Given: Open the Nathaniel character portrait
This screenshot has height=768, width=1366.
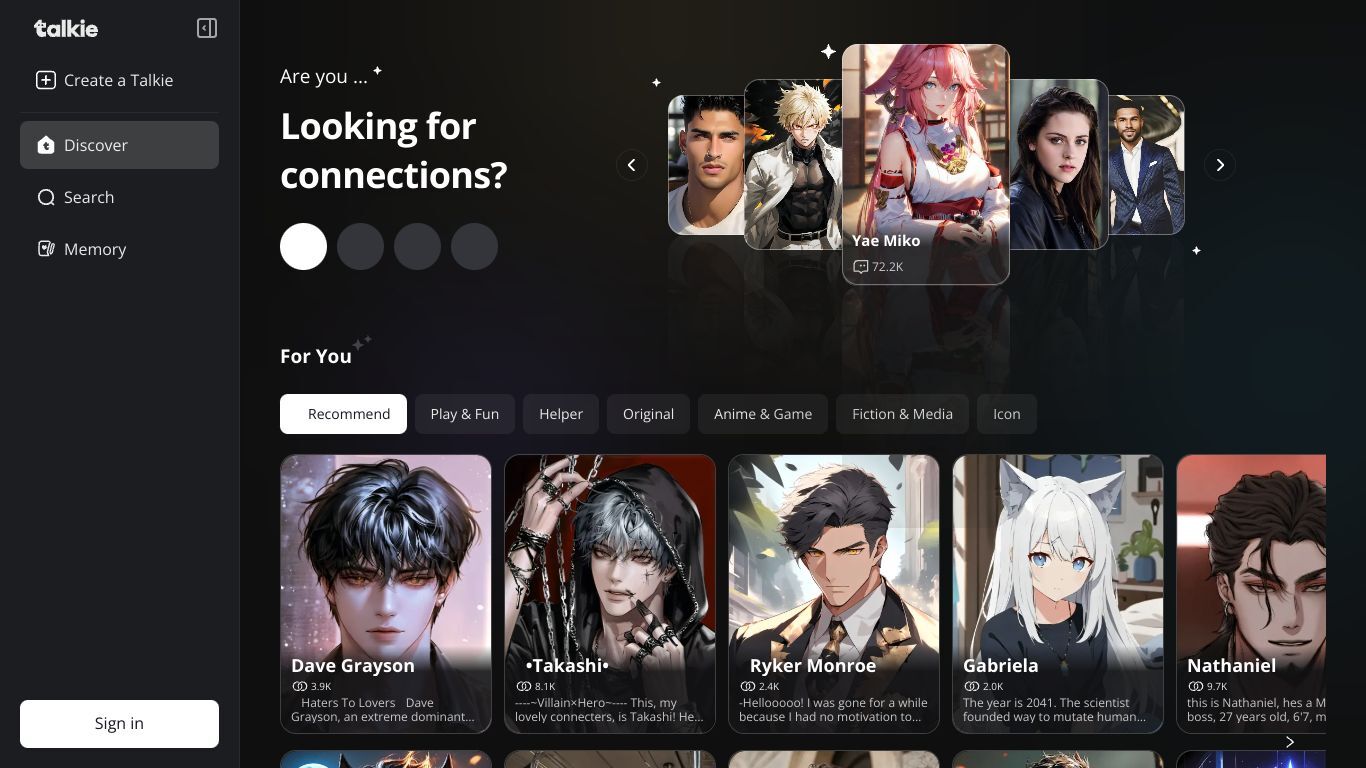Looking at the screenshot, I should pyautogui.click(x=1251, y=594).
